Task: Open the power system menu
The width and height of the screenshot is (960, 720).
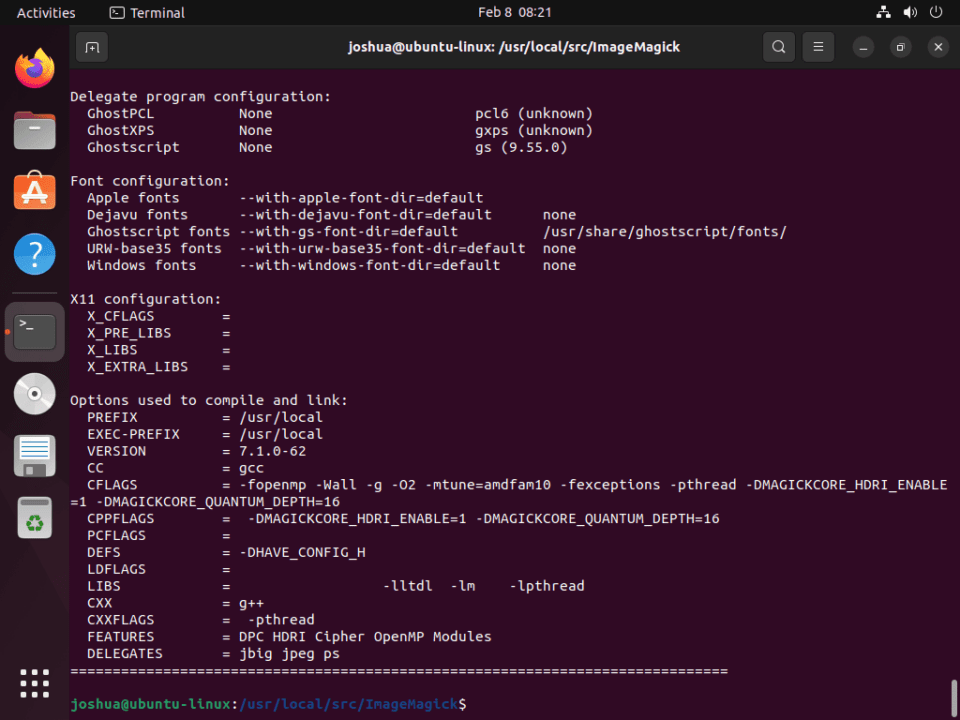Action: (936, 12)
